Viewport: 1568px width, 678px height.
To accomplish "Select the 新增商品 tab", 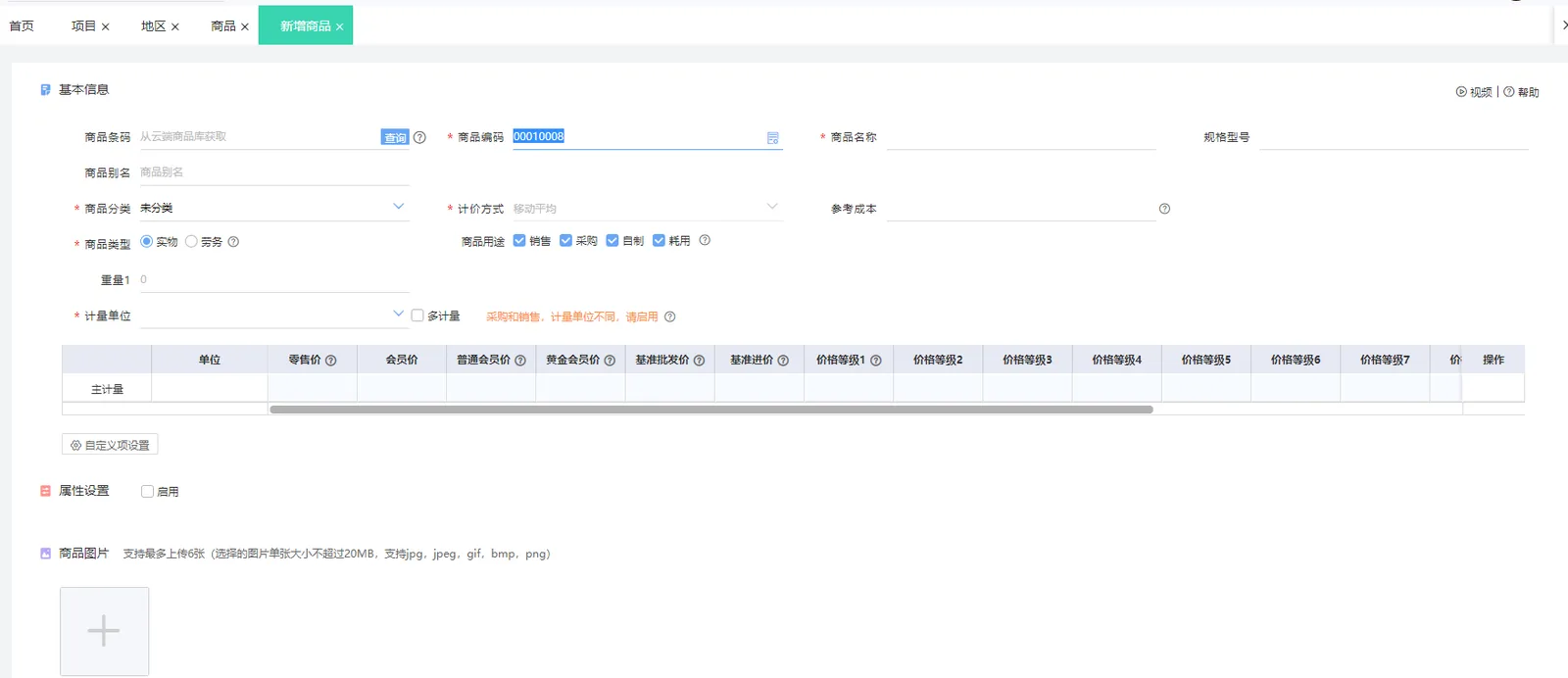I will pos(305,26).
